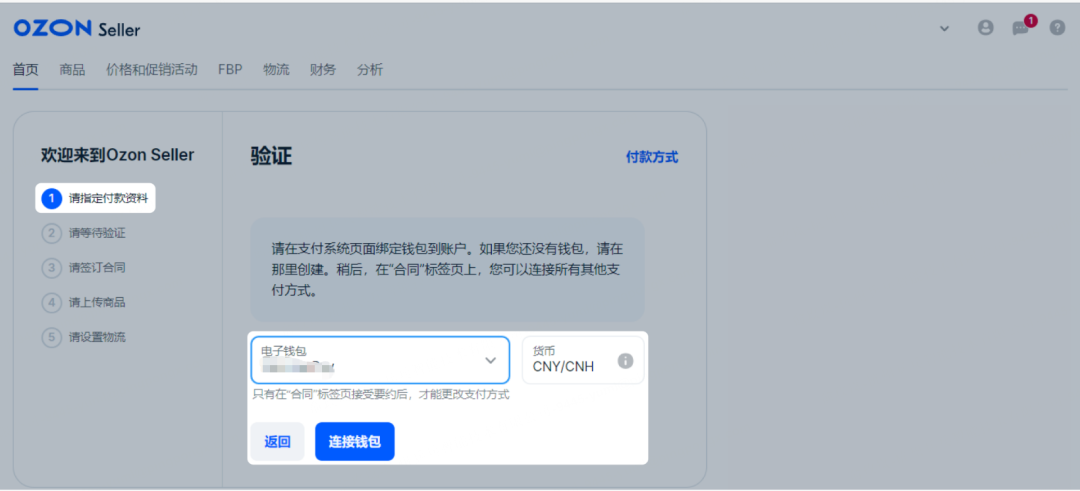Select step 1 请指定付款资料
Viewport: 1080px width, 491px height.
click(x=96, y=198)
